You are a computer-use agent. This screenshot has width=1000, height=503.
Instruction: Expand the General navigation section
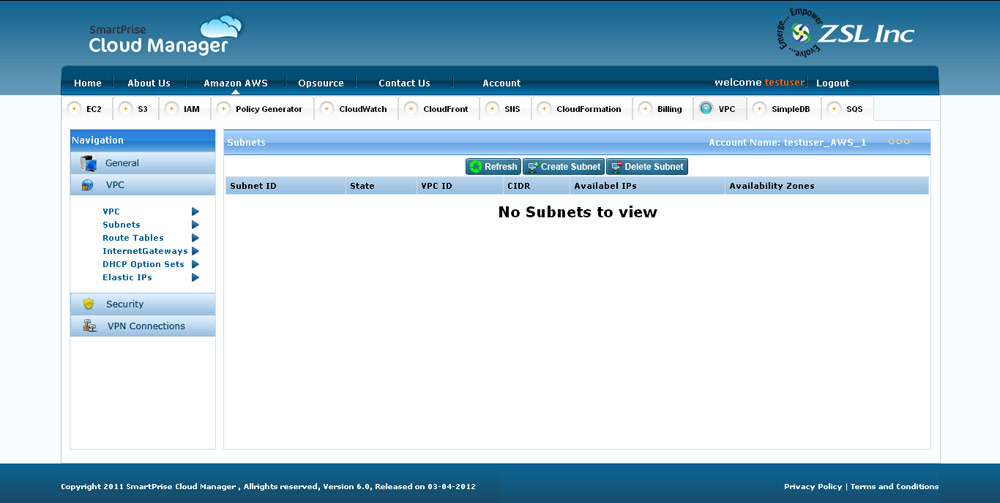(x=143, y=163)
